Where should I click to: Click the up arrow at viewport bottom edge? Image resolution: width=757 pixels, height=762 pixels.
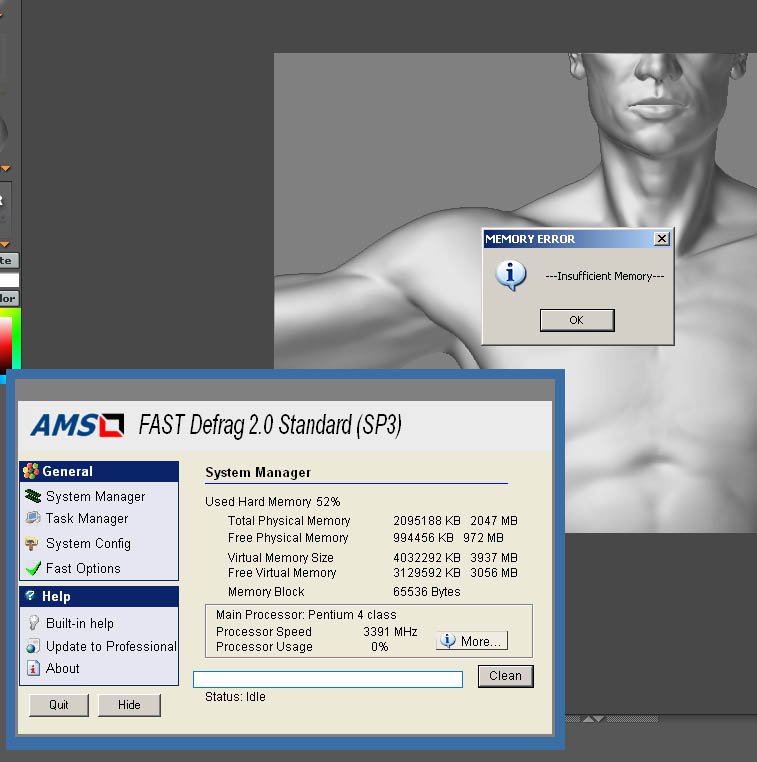[x=587, y=719]
